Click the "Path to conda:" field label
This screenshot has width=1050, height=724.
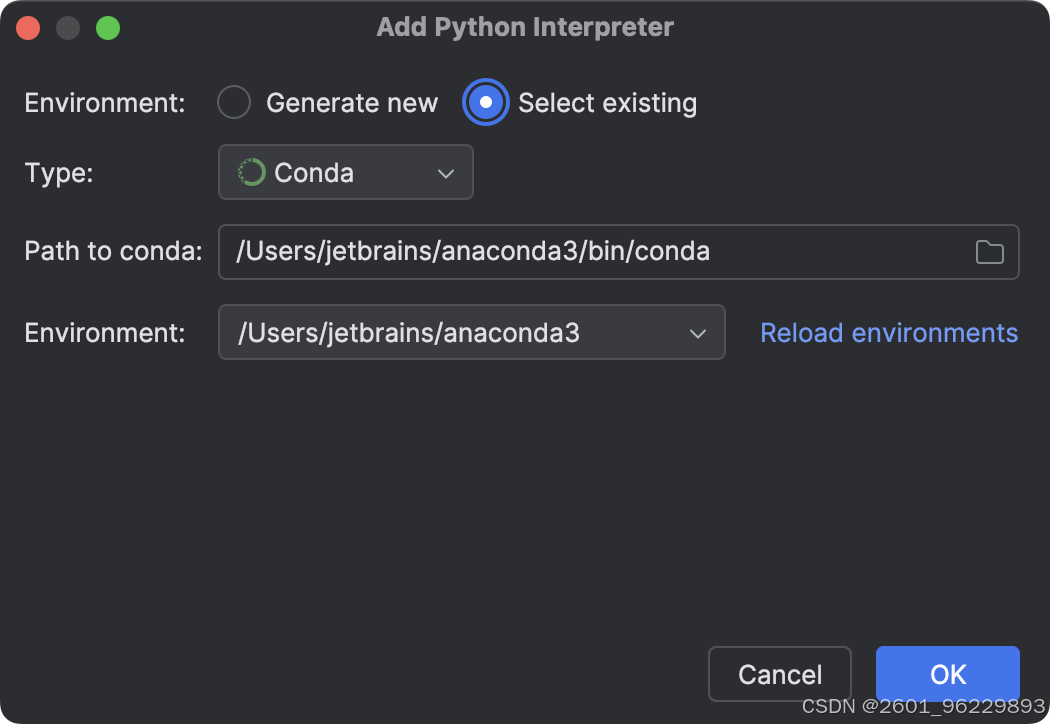pyautogui.click(x=113, y=251)
